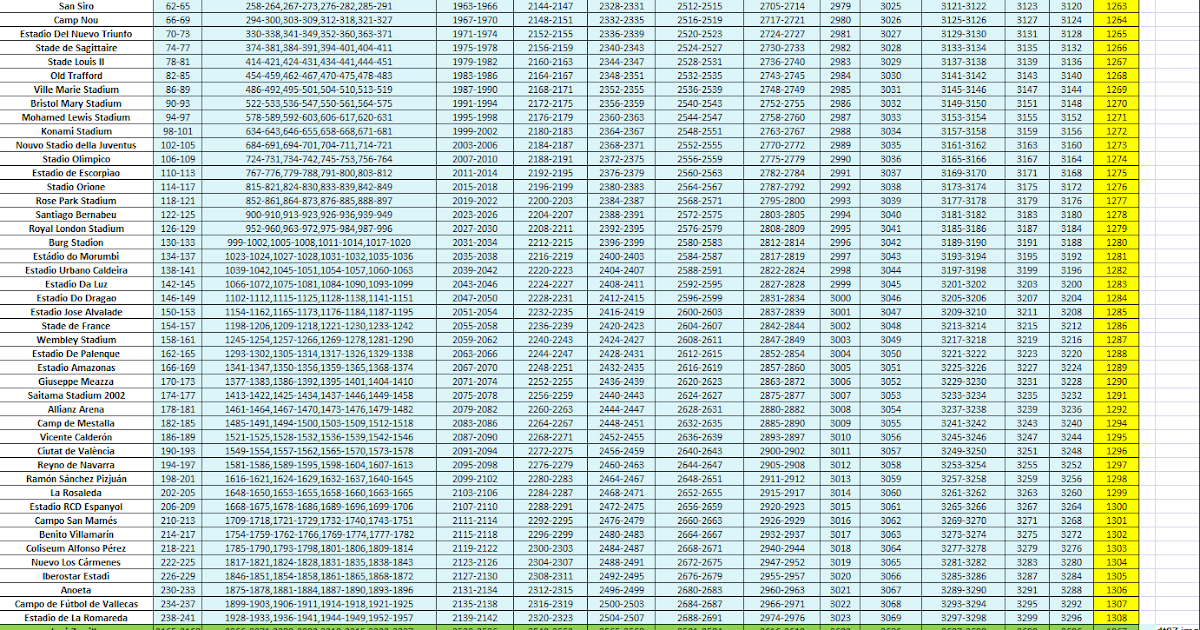The width and height of the screenshot is (1200, 630).
Task: Click the 130-133 cell beside Burg Stadion
Action: 178,243
